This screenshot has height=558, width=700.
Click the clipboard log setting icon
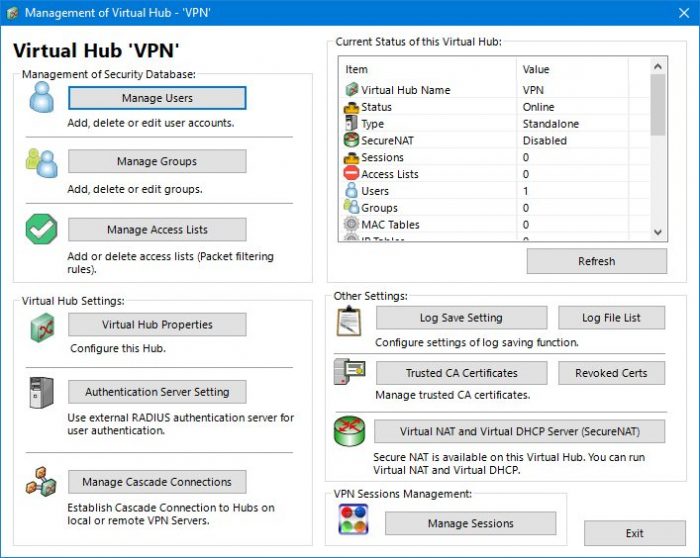(x=349, y=321)
